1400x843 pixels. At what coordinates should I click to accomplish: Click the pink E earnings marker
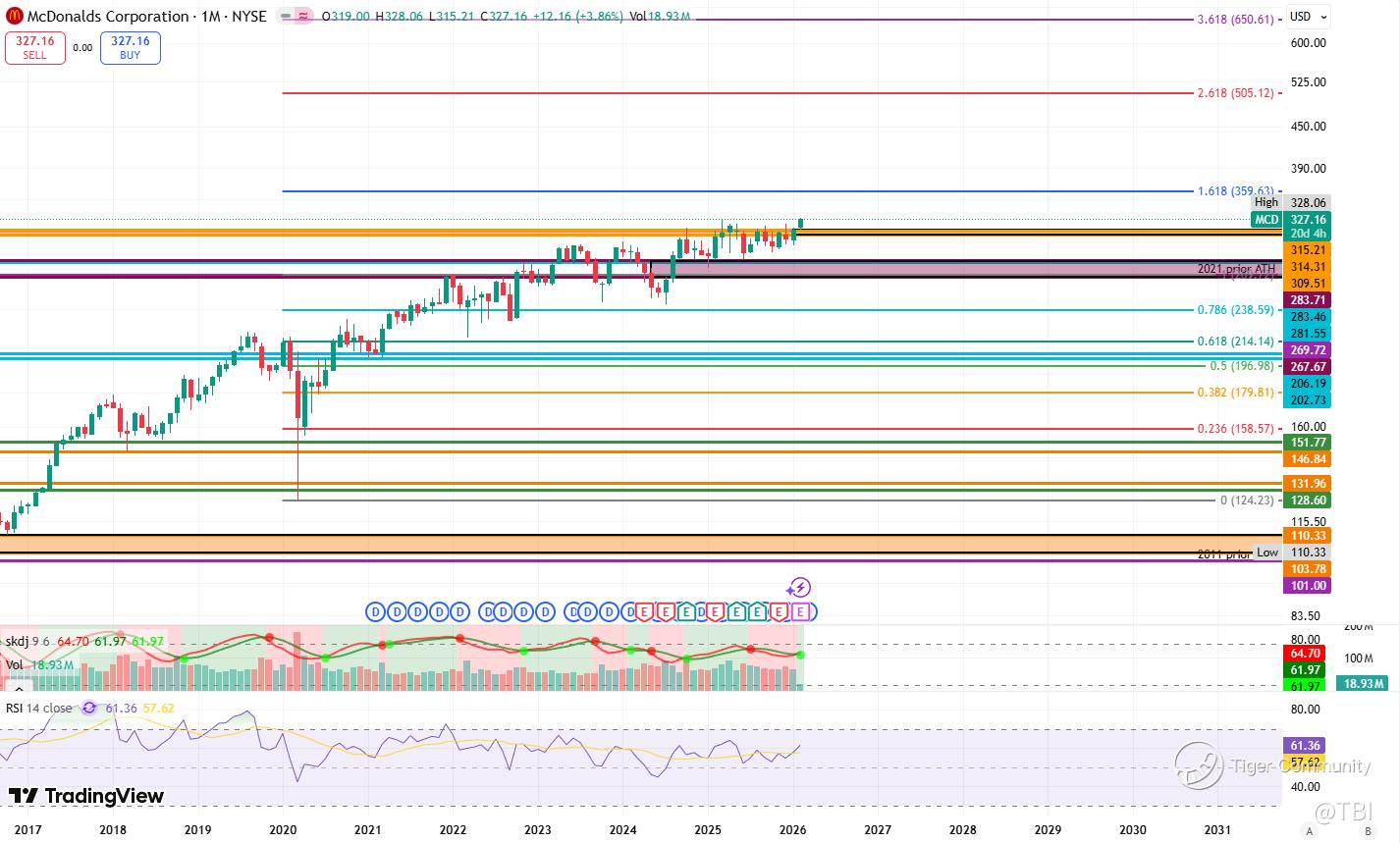point(802,611)
